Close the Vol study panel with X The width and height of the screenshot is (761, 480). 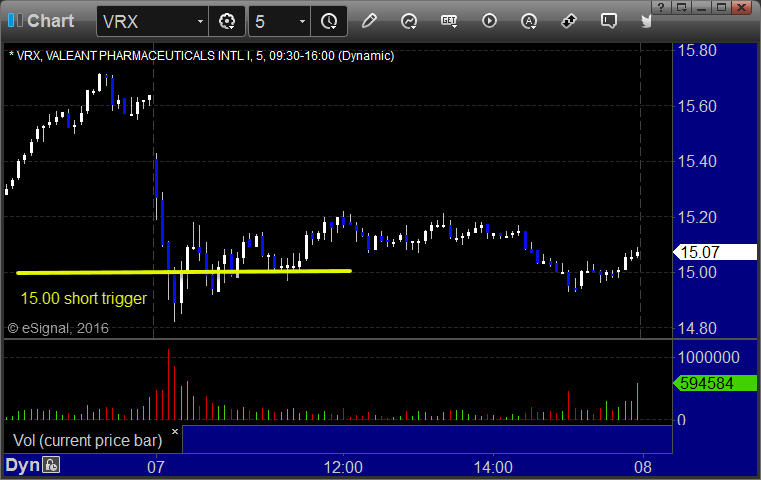tap(175, 431)
